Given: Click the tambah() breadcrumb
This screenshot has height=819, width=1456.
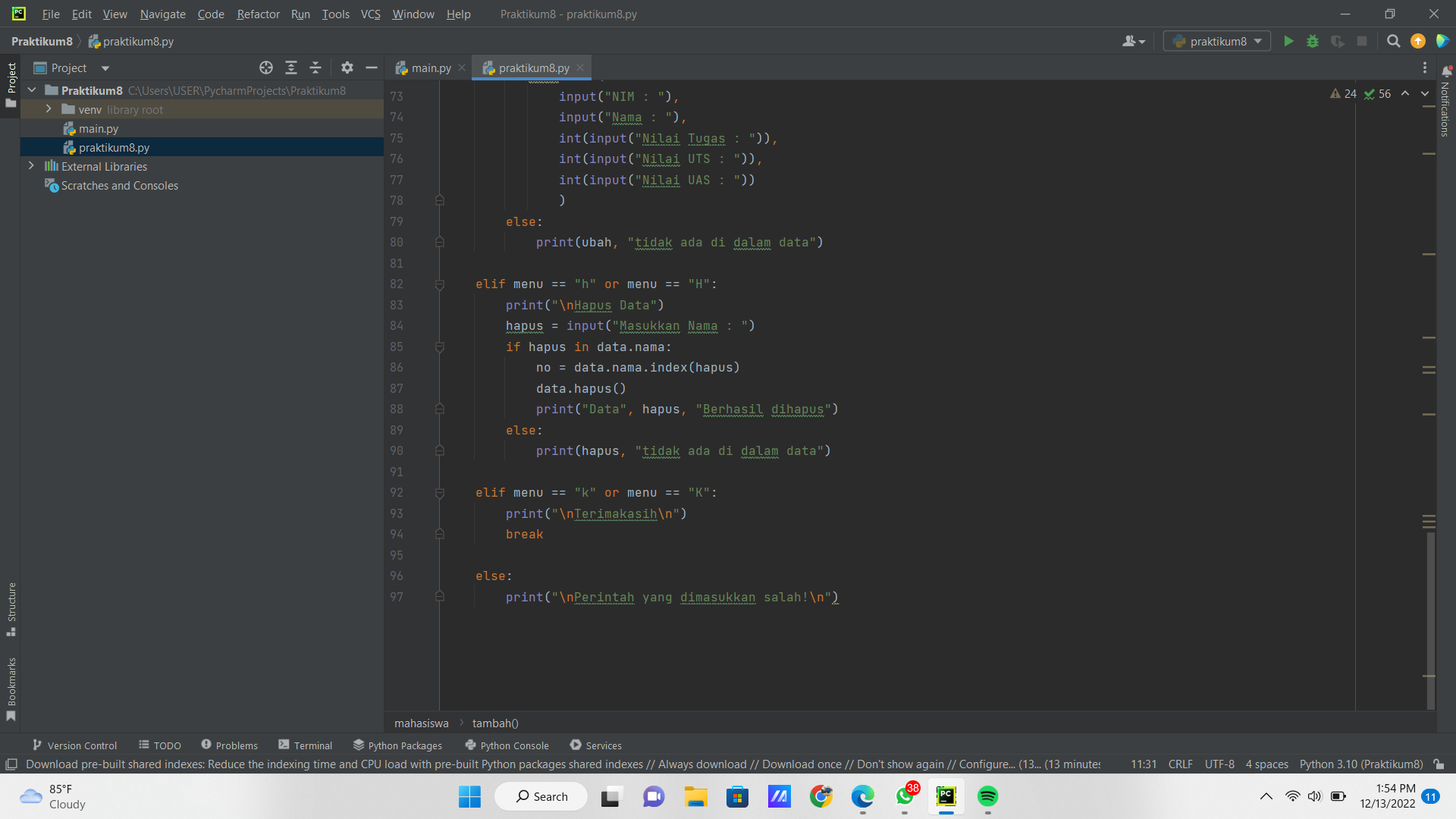Looking at the screenshot, I should [x=494, y=723].
